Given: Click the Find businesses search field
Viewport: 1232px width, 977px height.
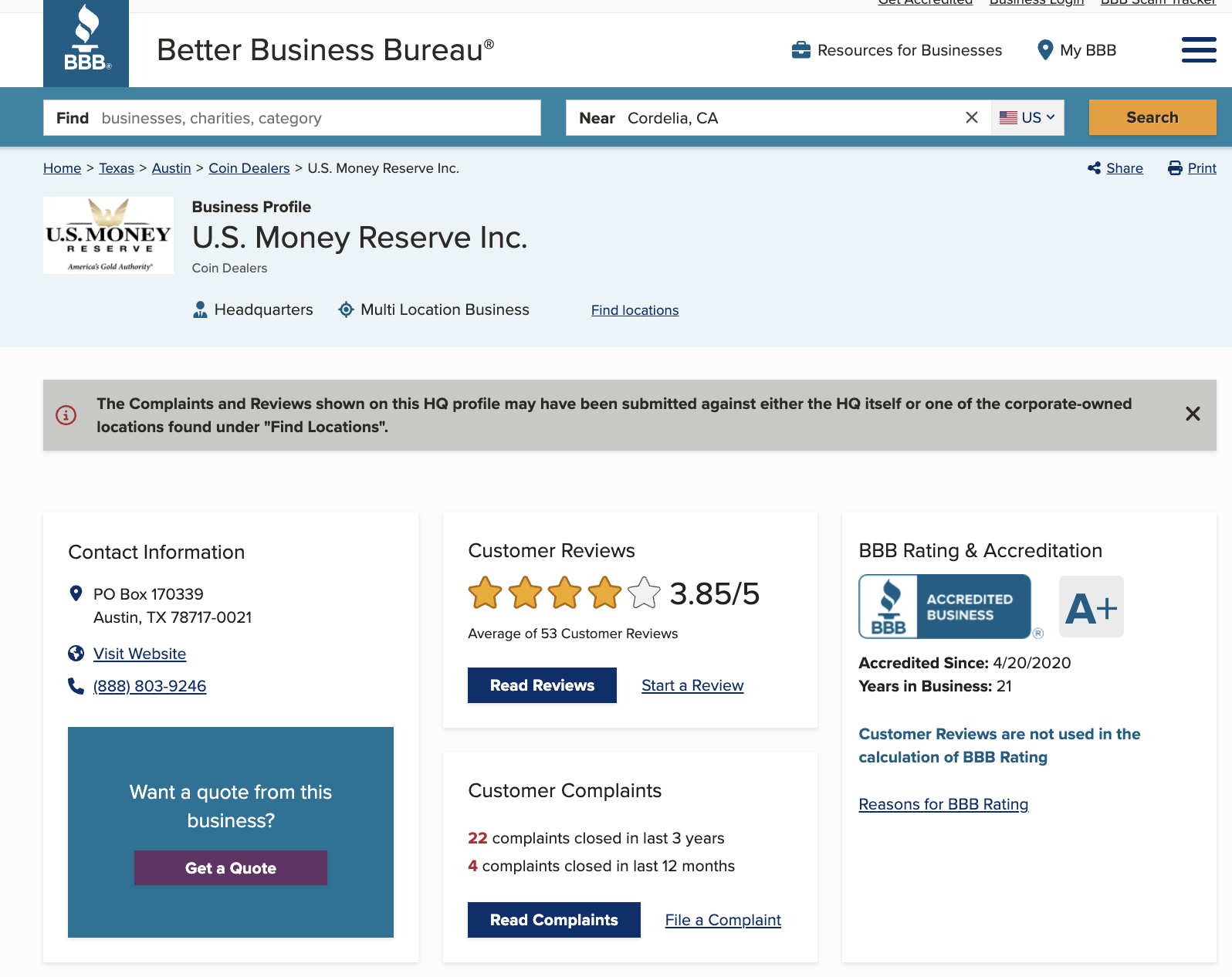Looking at the screenshot, I should pos(292,117).
